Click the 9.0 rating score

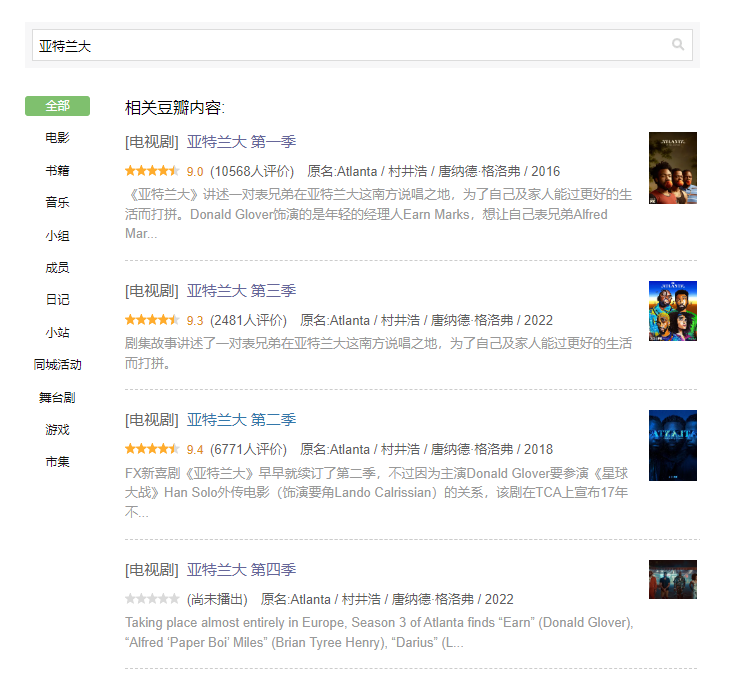click(x=195, y=171)
